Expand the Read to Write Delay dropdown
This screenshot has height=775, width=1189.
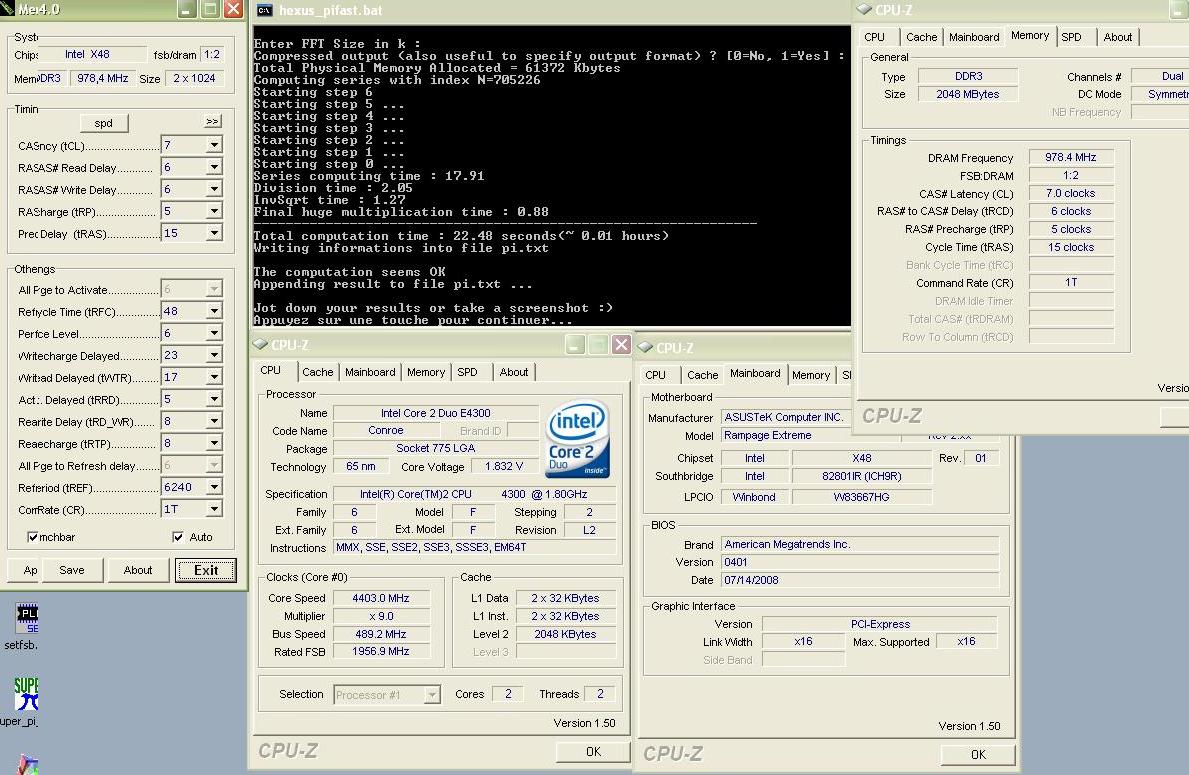(x=215, y=421)
